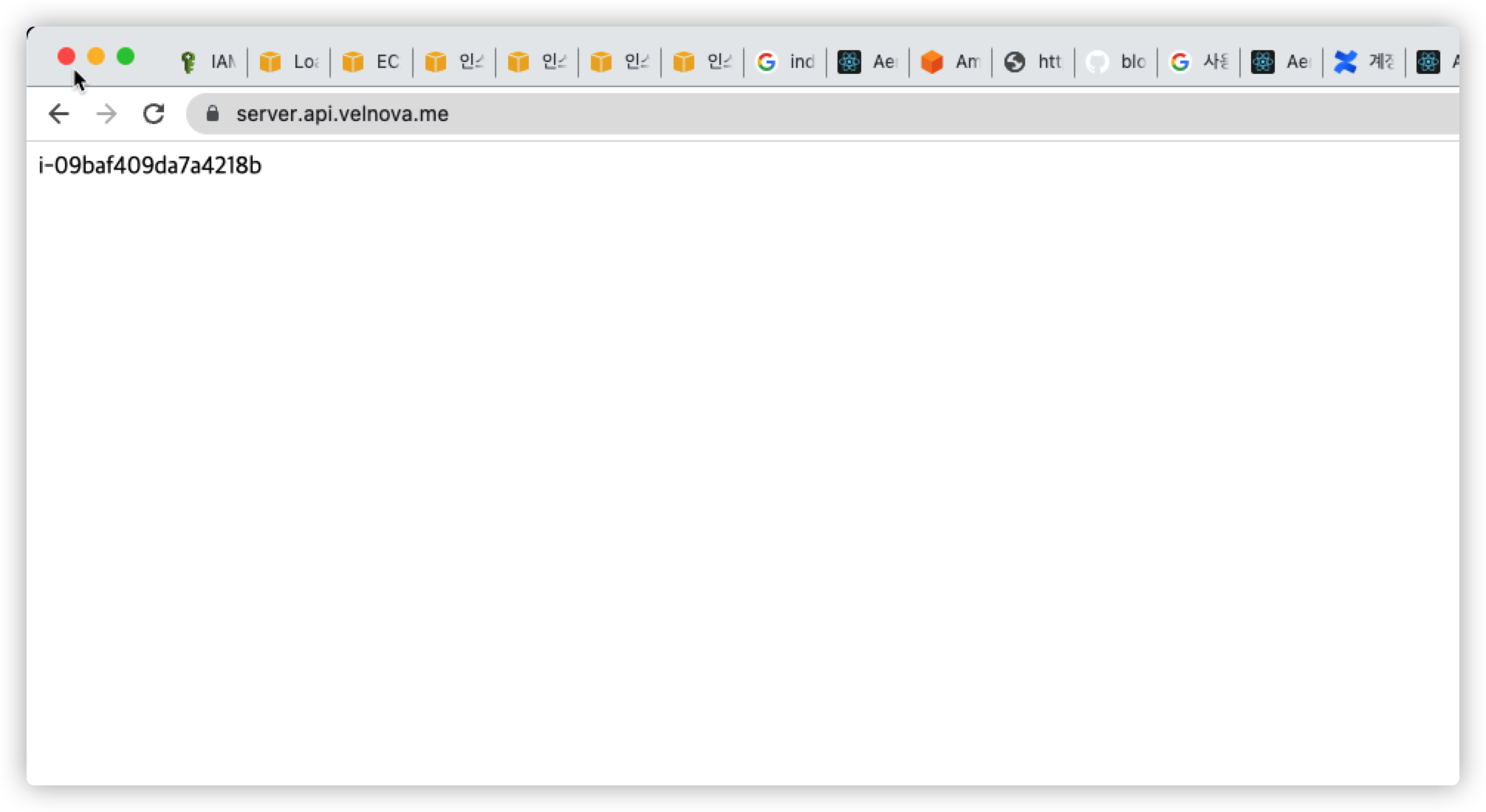Switch to the 'EC' AWS tab
Viewport: 1486px width, 812px height.
click(x=372, y=62)
